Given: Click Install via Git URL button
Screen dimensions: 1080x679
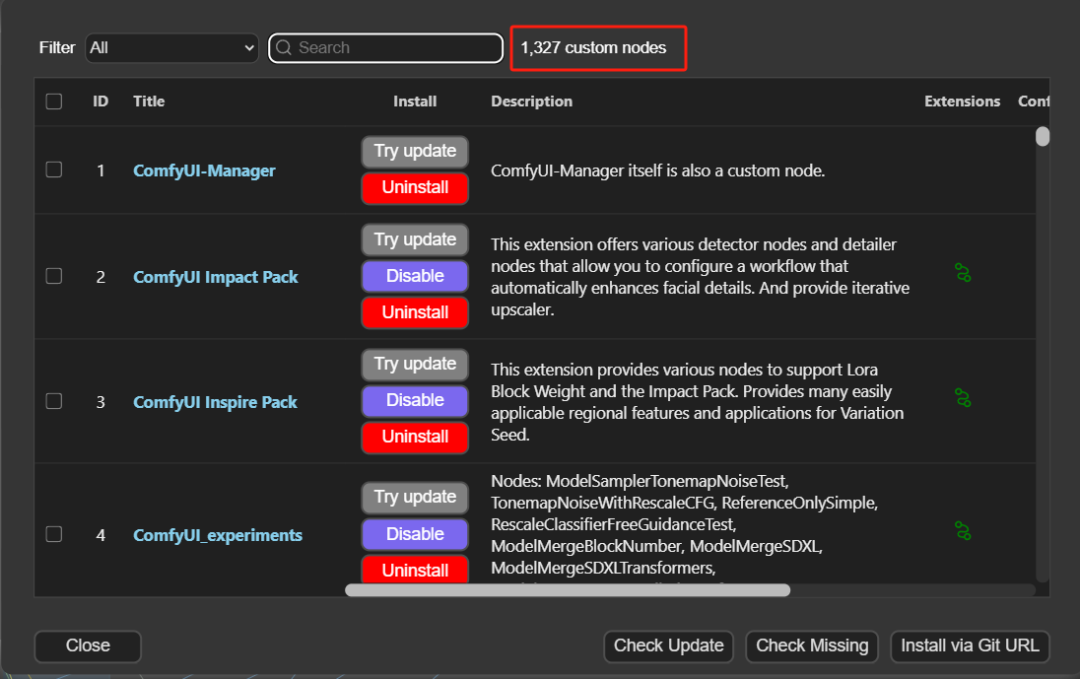Looking at the screenshot, I should click(x=969, y=646).
